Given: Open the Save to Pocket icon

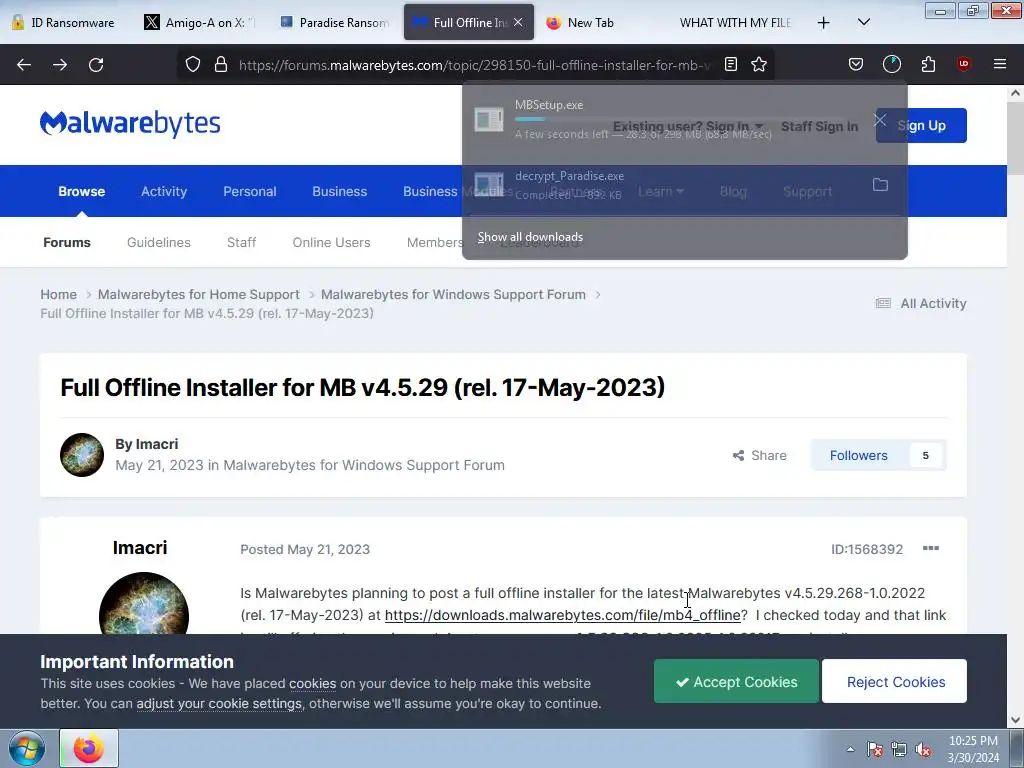Looking at the screenshot, I should (856, 64).
